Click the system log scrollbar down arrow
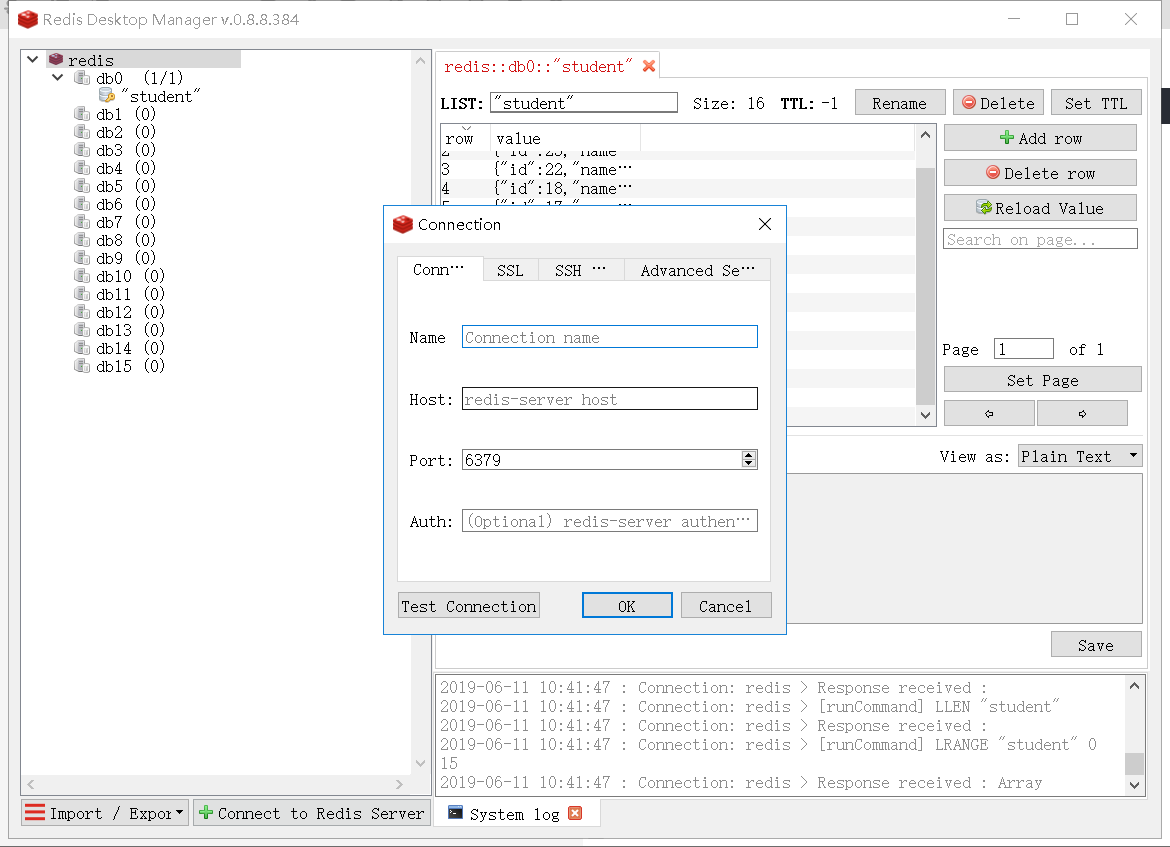Image resolution: width=1170 pixels, height=847 pixels. click(x=1134, y=784)
